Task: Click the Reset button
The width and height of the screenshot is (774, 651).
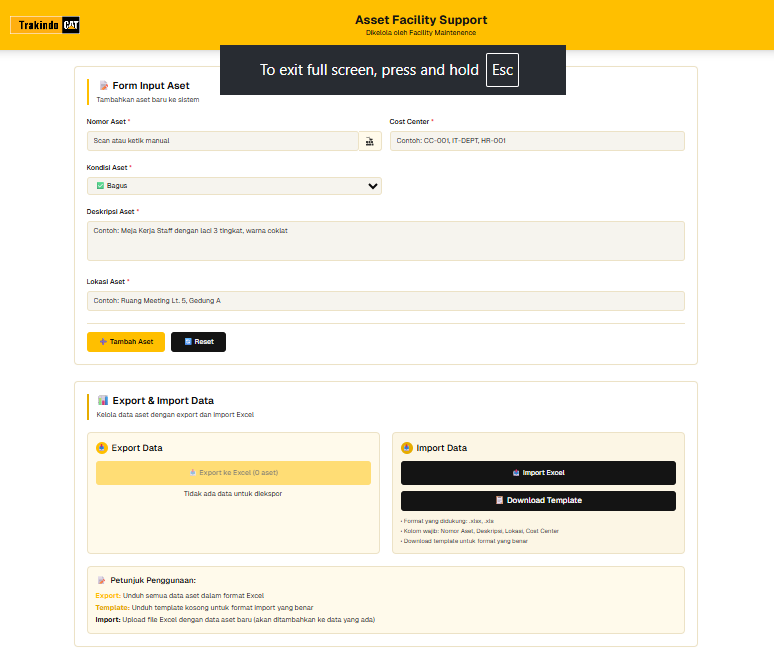Action: [198, 342]
